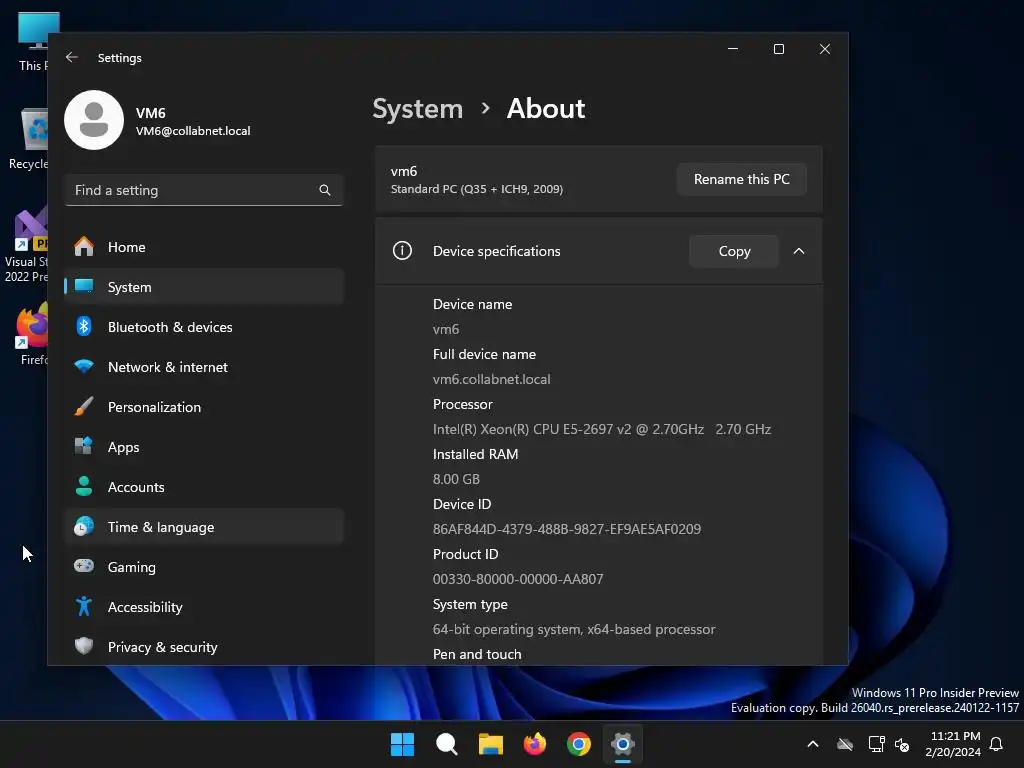The width and height of the screenshot is (1024, 768).
Task: Maximize the Settings window
Action: 778,49
